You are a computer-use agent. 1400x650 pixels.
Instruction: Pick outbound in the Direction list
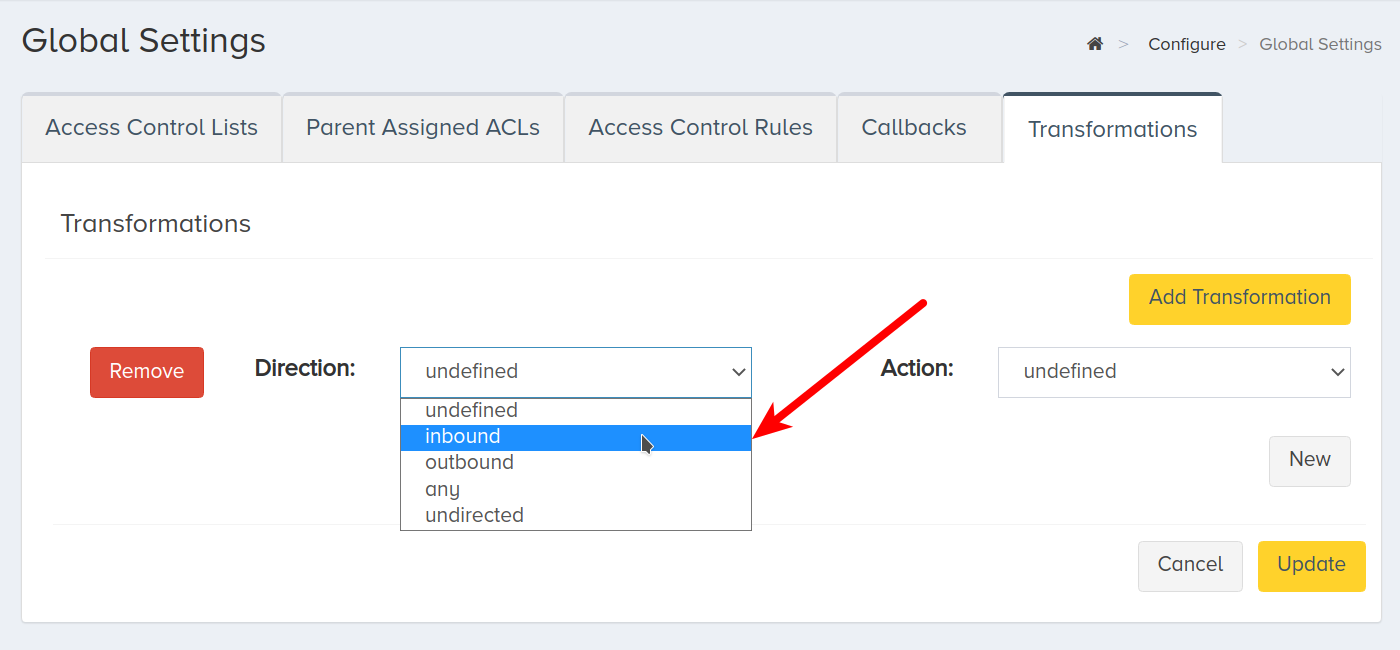point(576,463)
